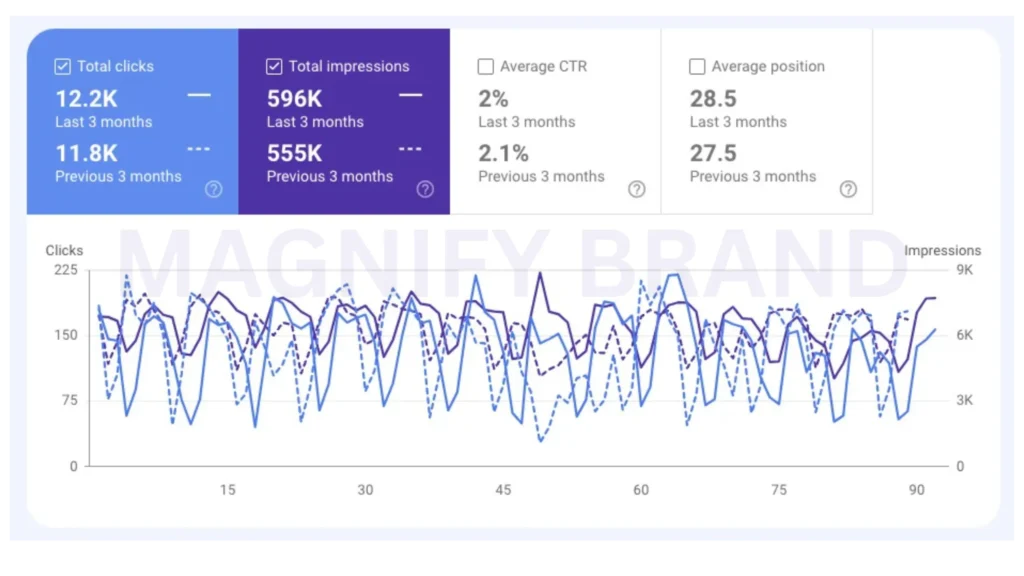Click the 225 tick on Clicks axis
This screenshot has width=1024, height=576.
(66, 270)
